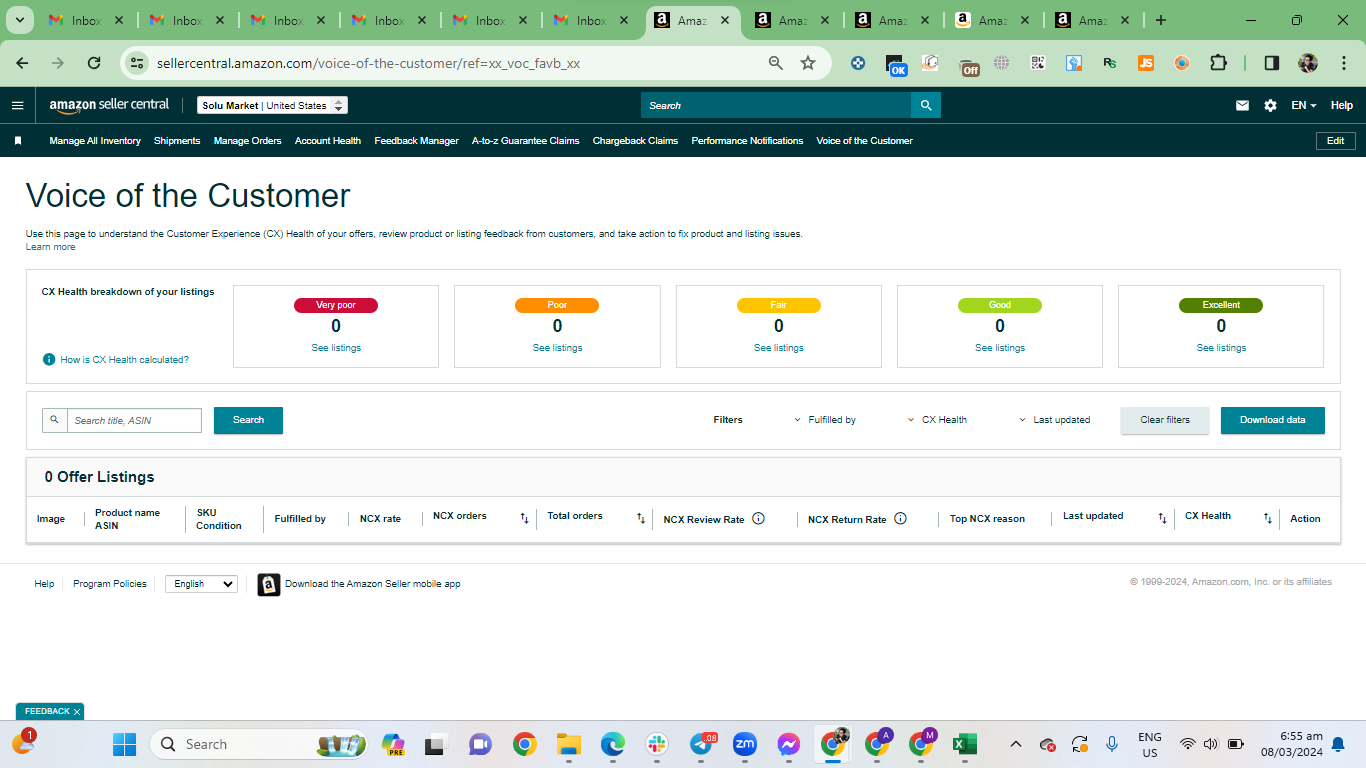Open the Learn more link
The height and width of the screenshot is (768, 1366).
(x=50, y=247)
